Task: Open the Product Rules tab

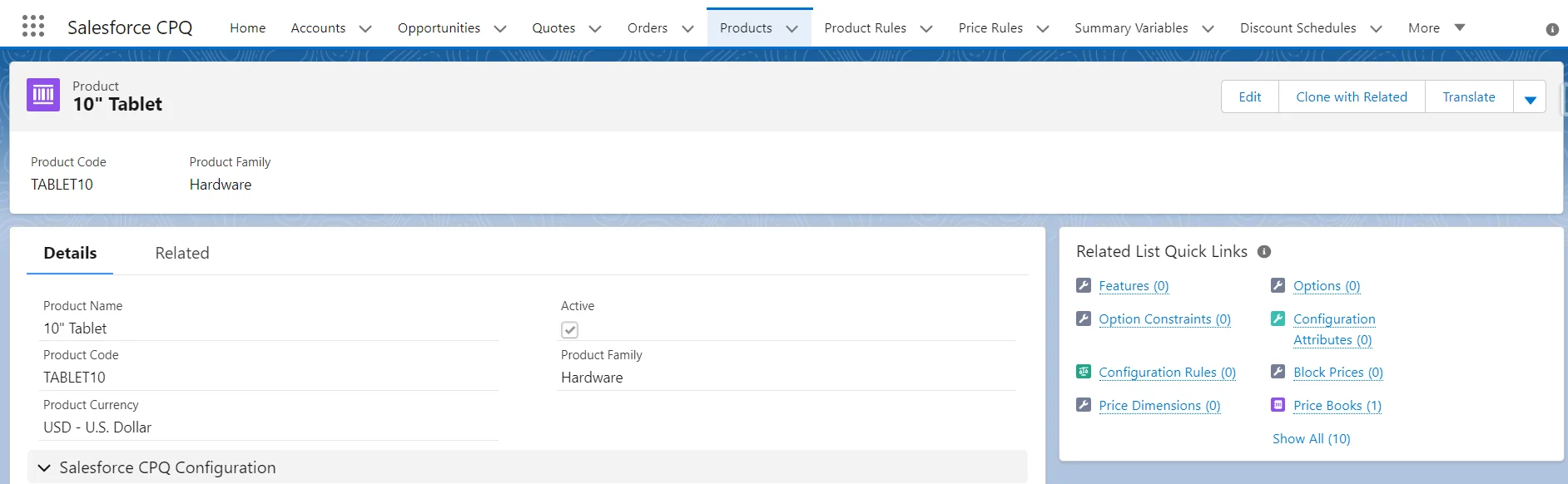Action: [x=866, y=28]
